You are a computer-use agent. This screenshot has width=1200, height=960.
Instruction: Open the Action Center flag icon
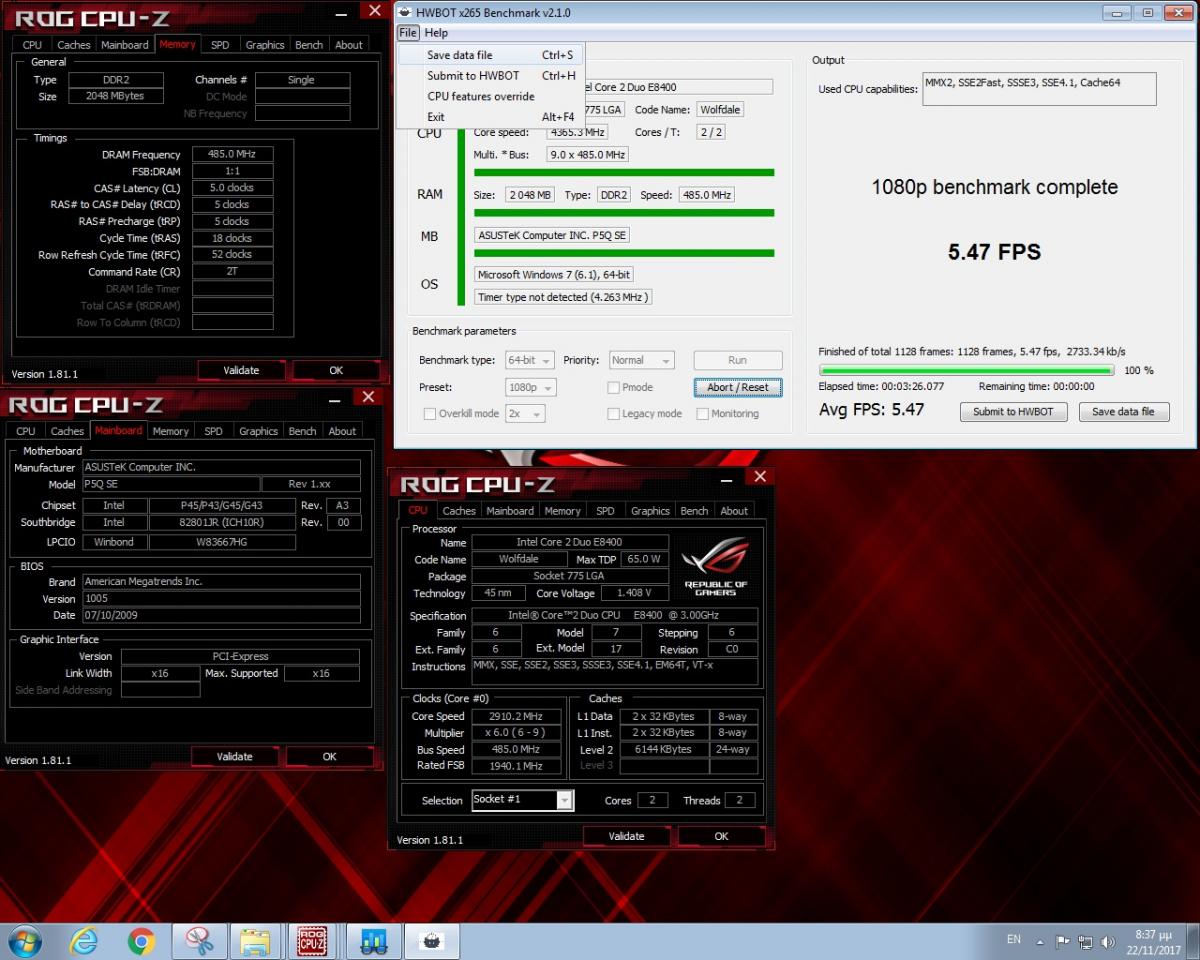tap(1063, 942)
